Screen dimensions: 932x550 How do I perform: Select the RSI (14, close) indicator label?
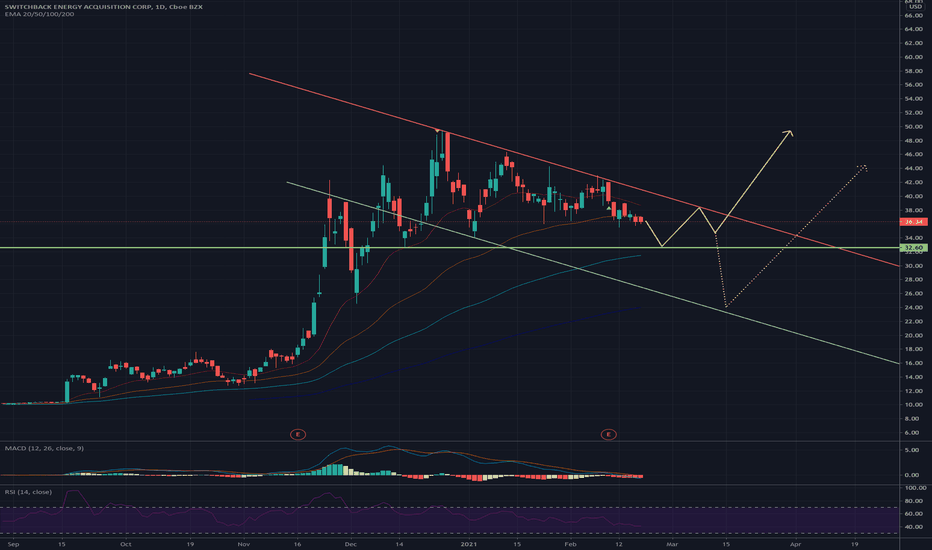(28, 492)
